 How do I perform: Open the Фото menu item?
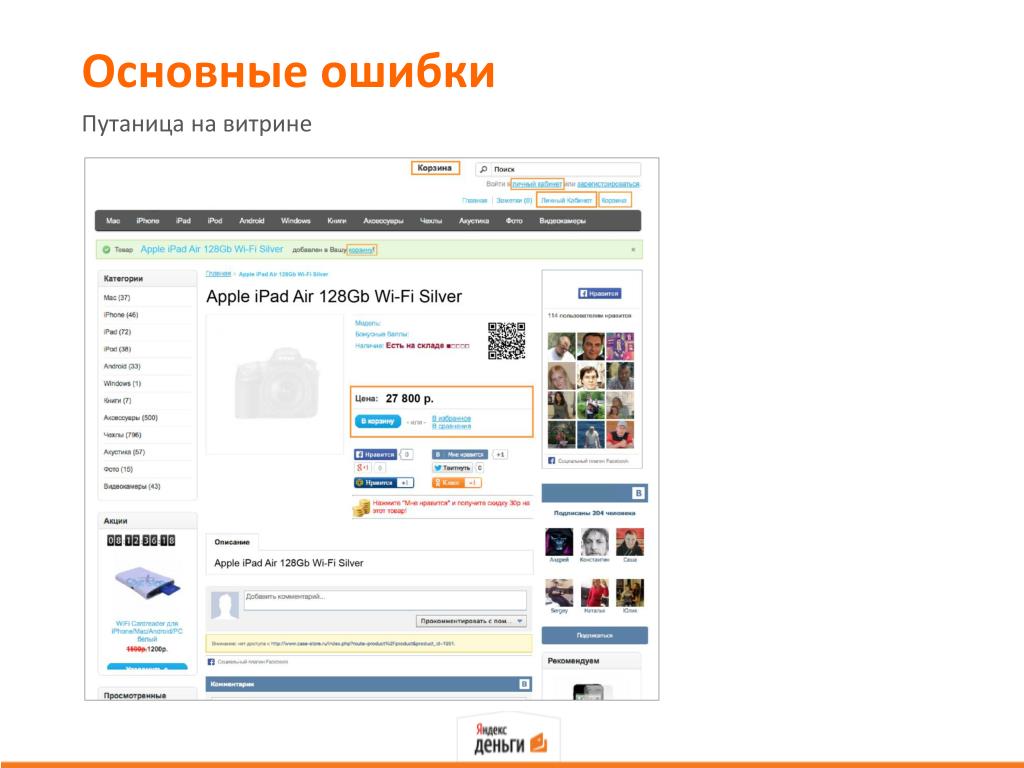pos(514,221)
